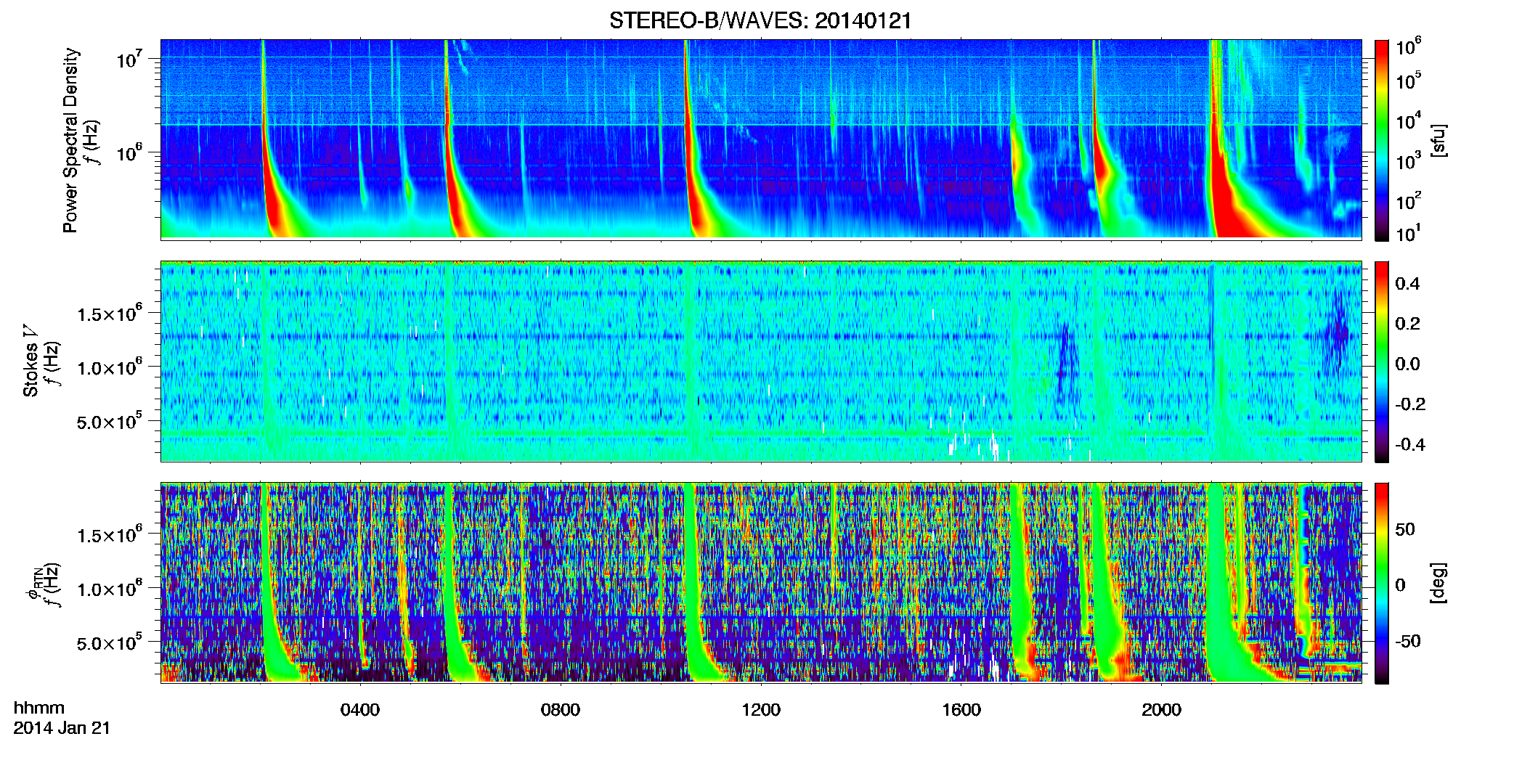Click the 10^7 frequency tick in top panel
Viewport: 1522px width, 784px height.
(129, 60)
